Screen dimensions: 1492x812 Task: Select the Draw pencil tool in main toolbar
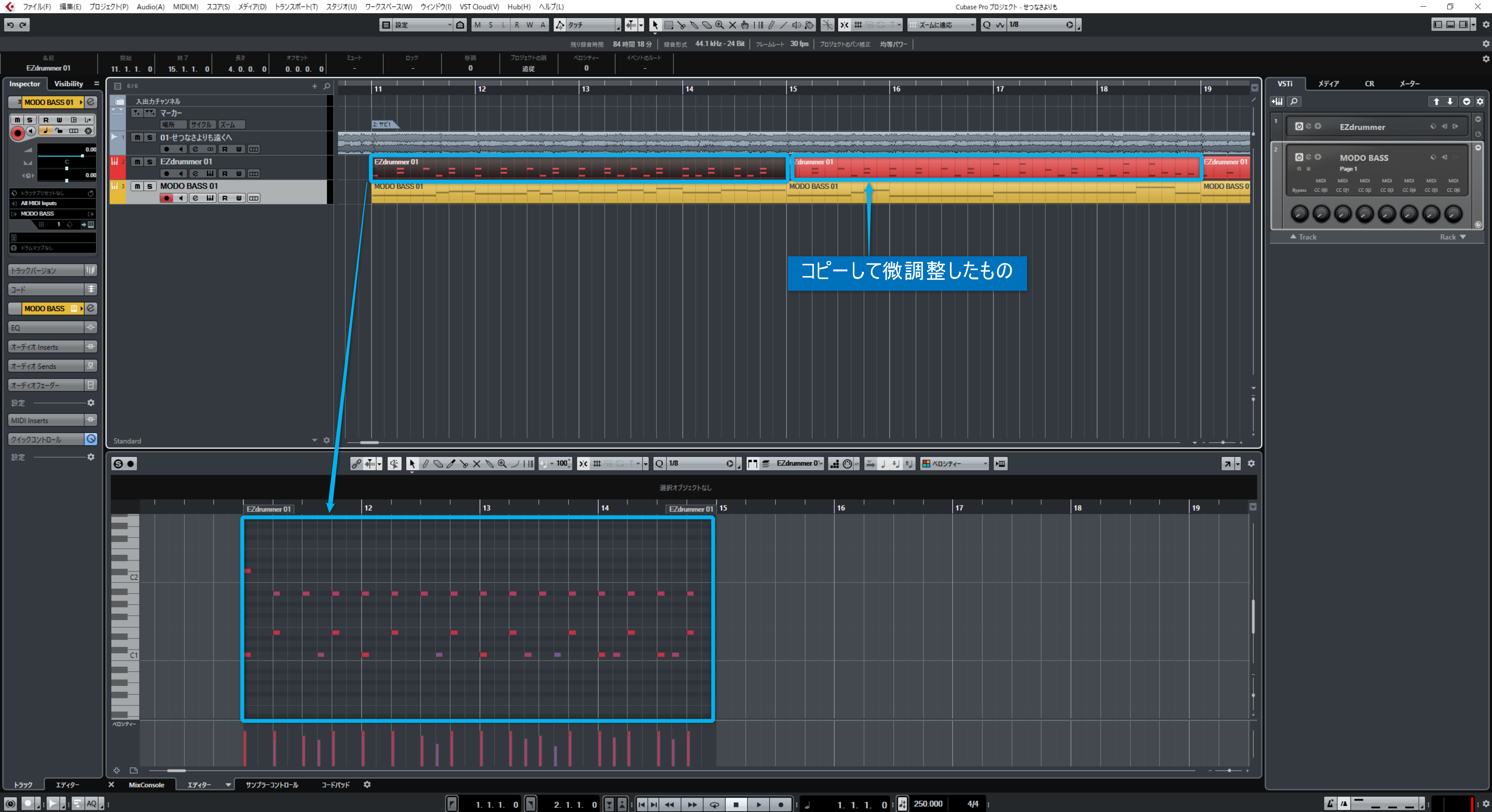[x=771, y=25]
